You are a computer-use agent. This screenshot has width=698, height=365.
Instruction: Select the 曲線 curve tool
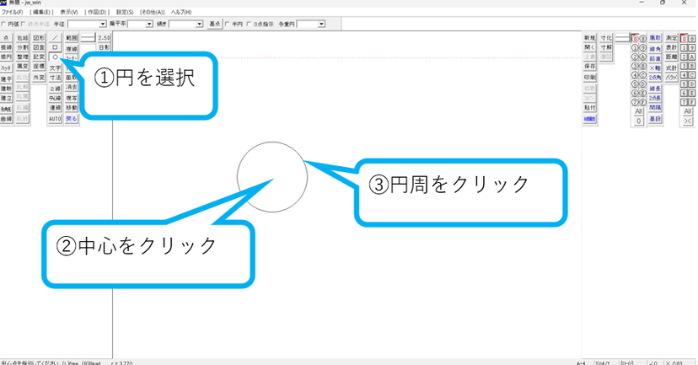(6, 119)
